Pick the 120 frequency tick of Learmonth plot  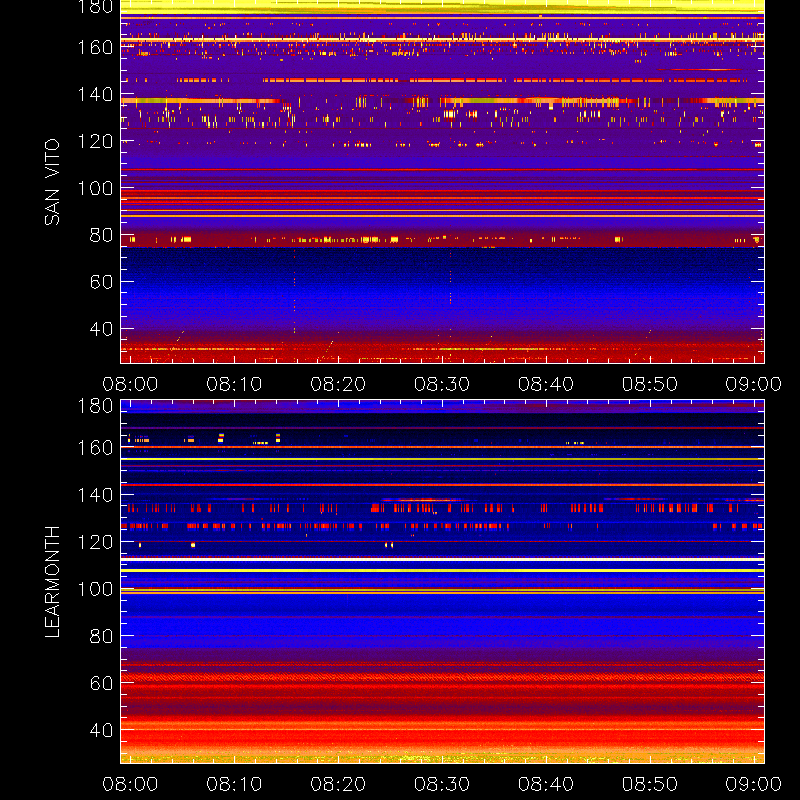(x=95, y=542)
